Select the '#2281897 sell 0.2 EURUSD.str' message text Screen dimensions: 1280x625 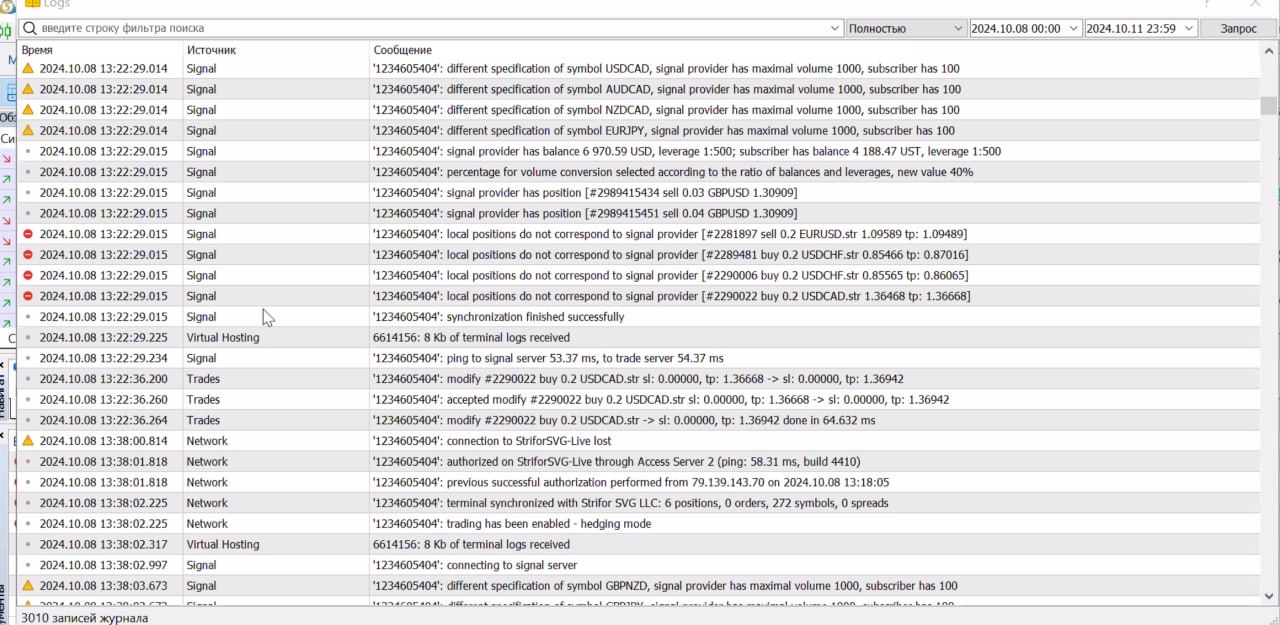pyautogui.click(x=670, y=234)
